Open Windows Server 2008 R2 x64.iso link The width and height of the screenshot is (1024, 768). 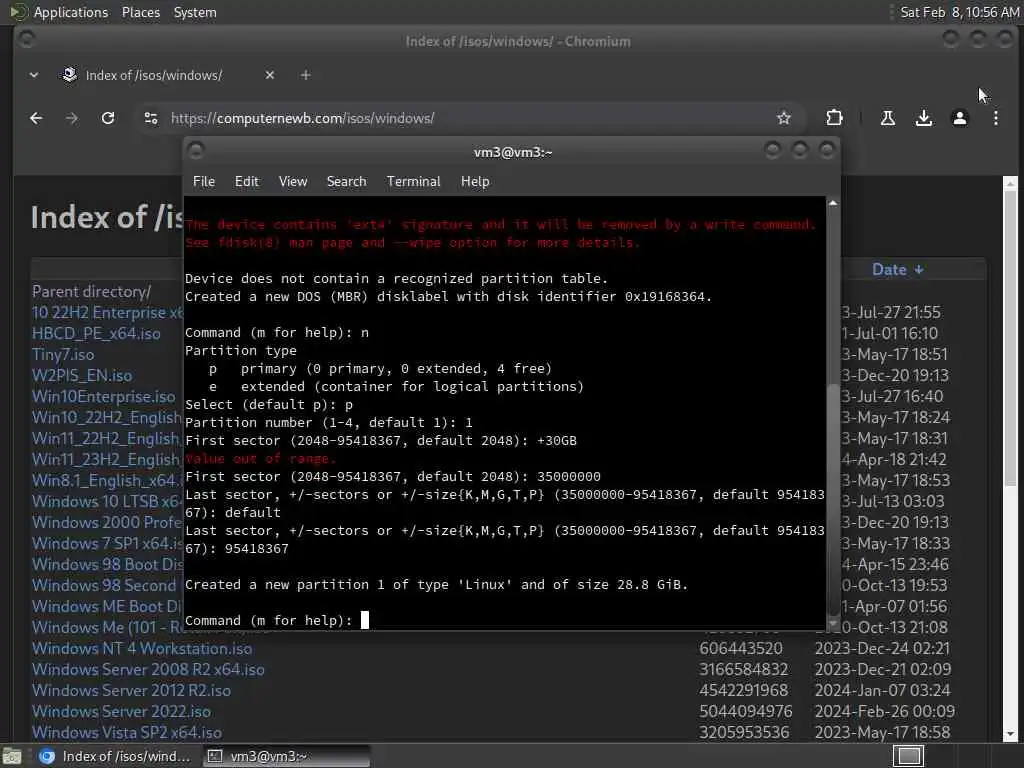(x=148, y=669)
